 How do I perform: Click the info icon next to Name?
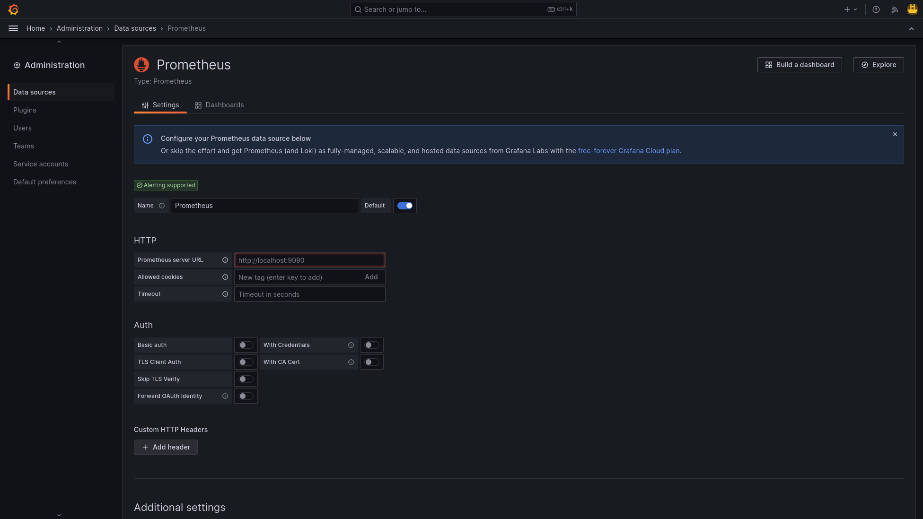click(162, 205)
